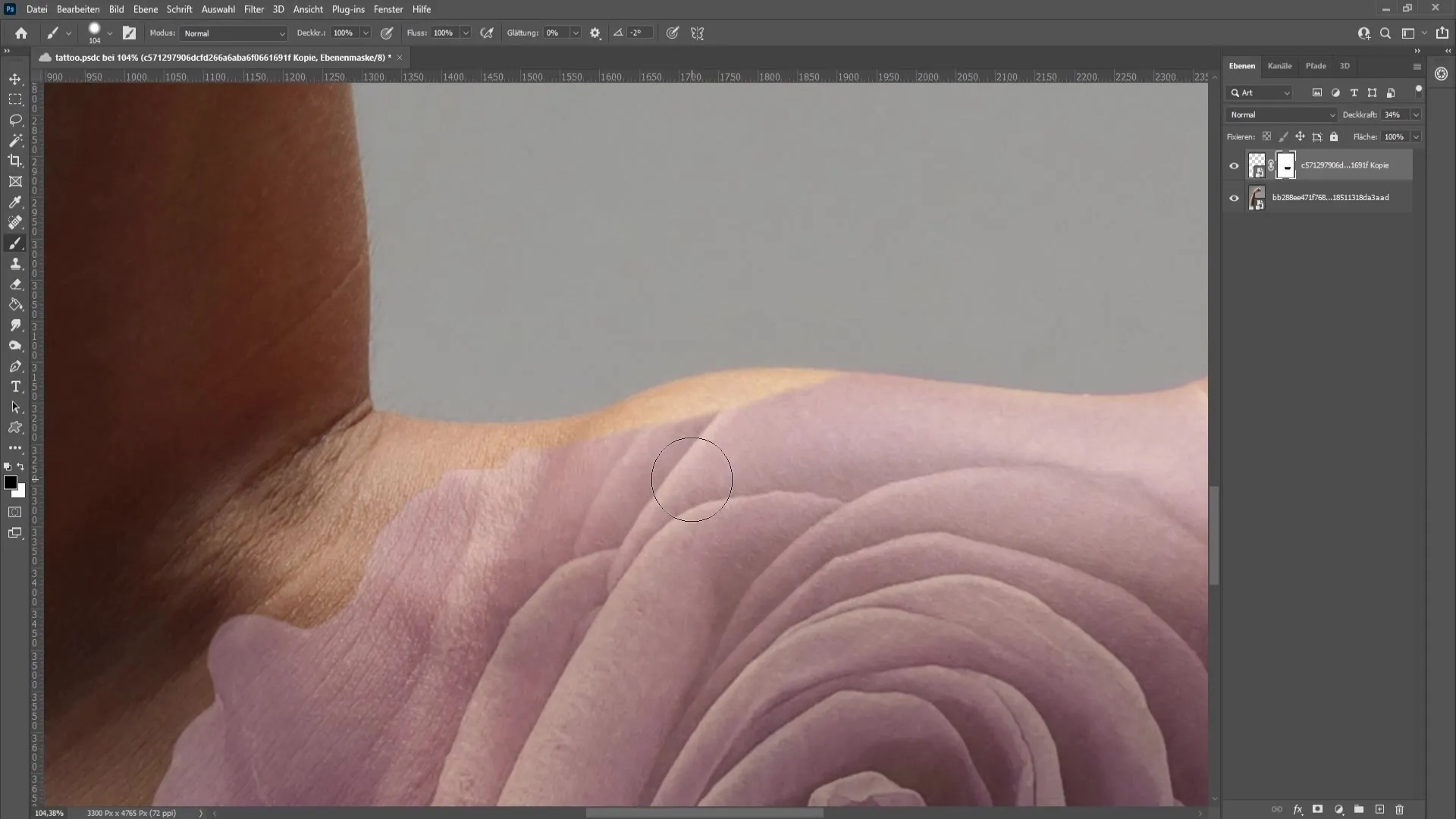Toggle visibility of c57129706d layer
This screenshot has width=1456, height=819.
click(1233, 164)
